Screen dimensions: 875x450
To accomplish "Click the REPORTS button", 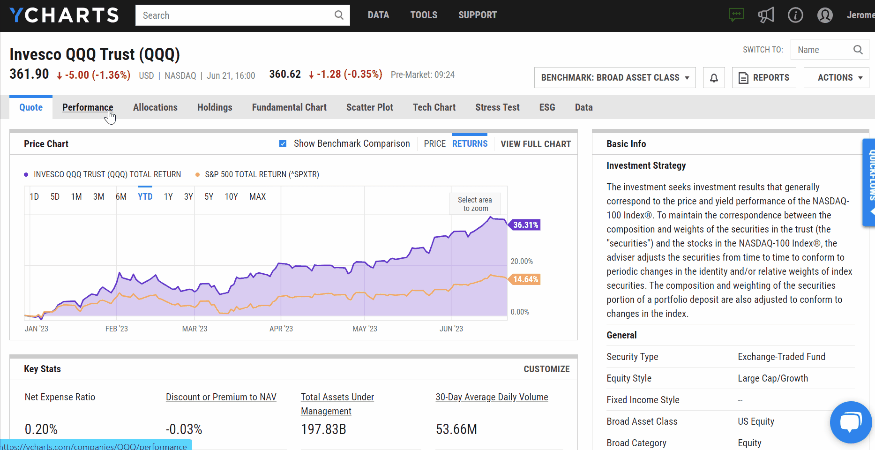I will (x=762, y=78).
